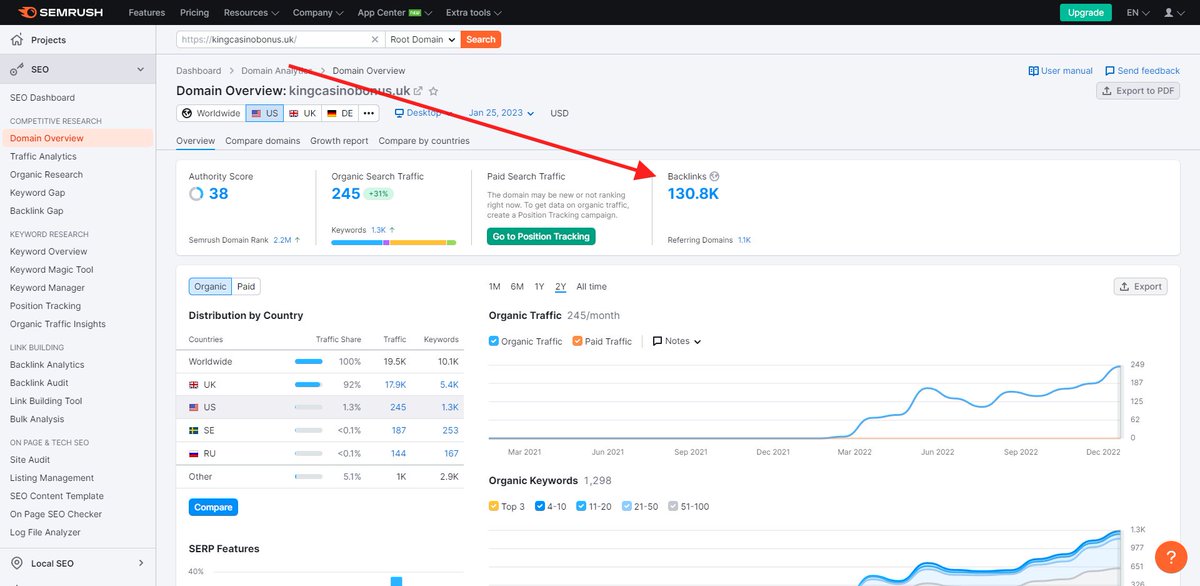This screenshot has width=1200, height=586.
Task: Show more country options ellipsis
Action: pyautogui.click(x=369, y=113)
